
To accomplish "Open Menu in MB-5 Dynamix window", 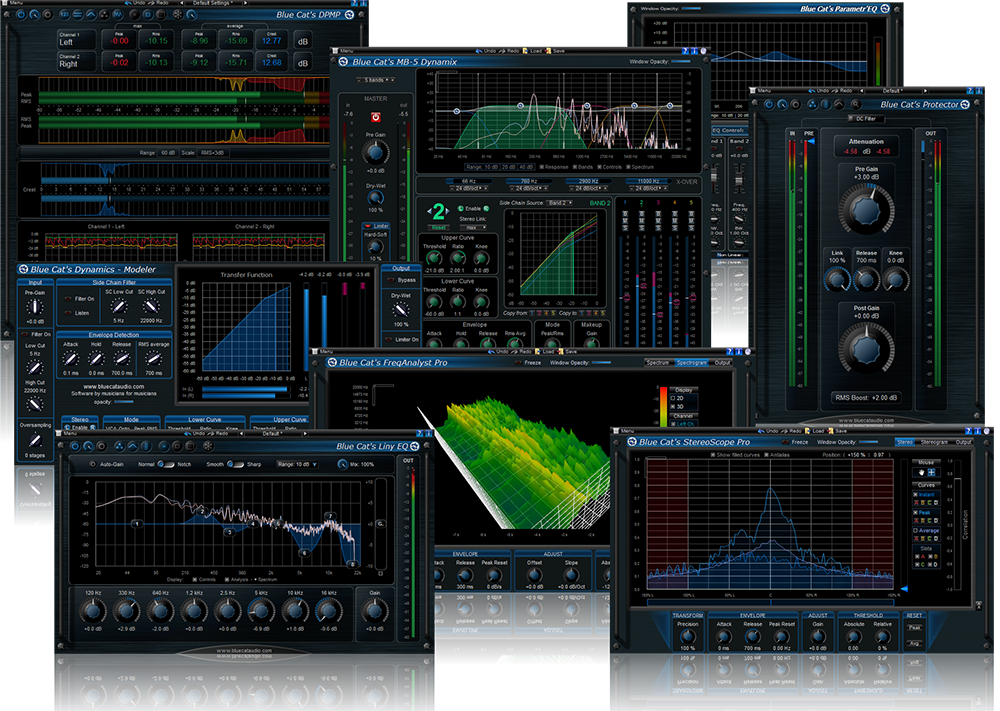I will (344, 51).
